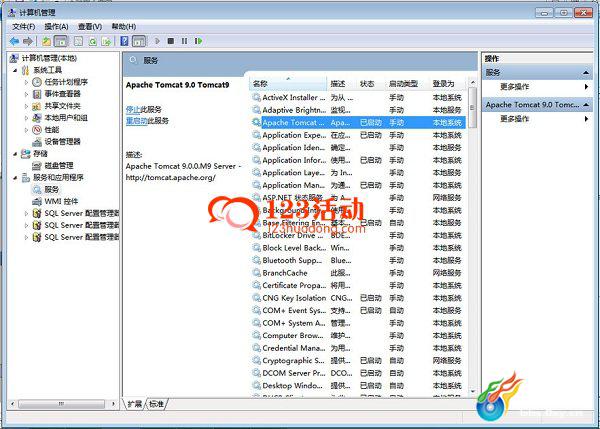Viewport: 600px width, 429px height.
Task: Open the 查看(V) menu
Action: 90,26
